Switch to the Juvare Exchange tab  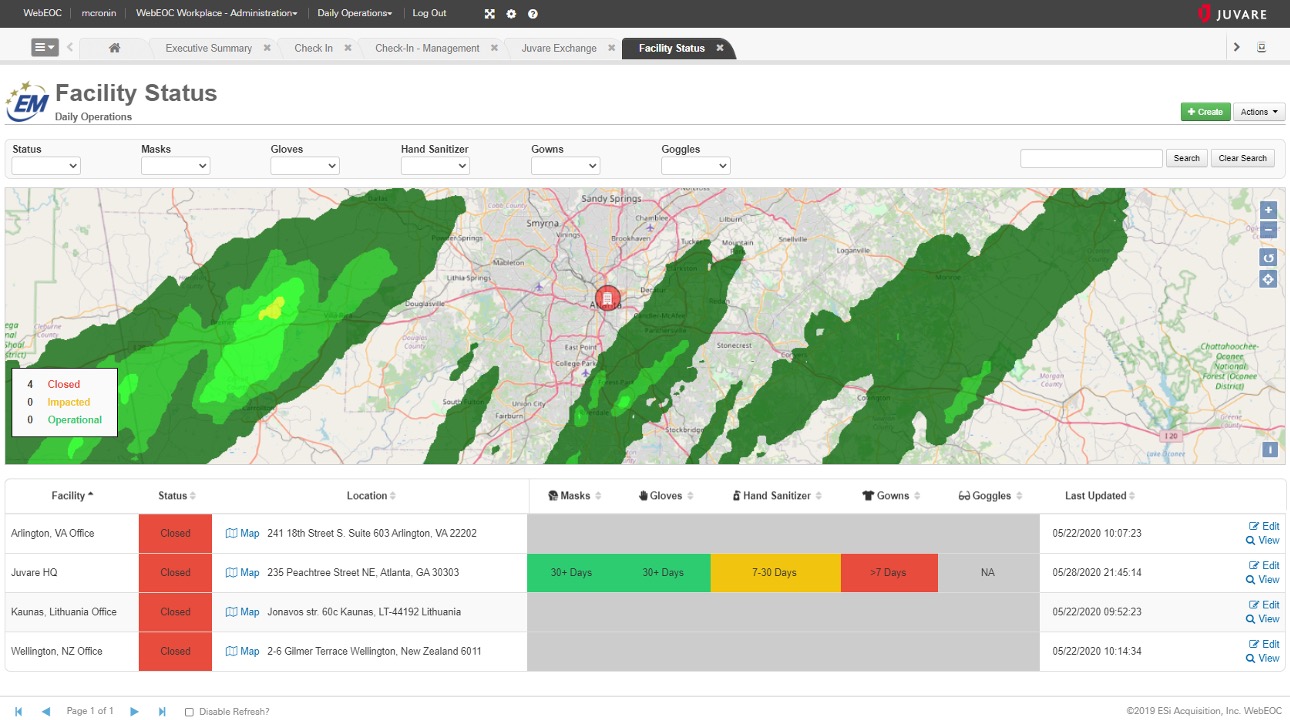tap(559, 48)
